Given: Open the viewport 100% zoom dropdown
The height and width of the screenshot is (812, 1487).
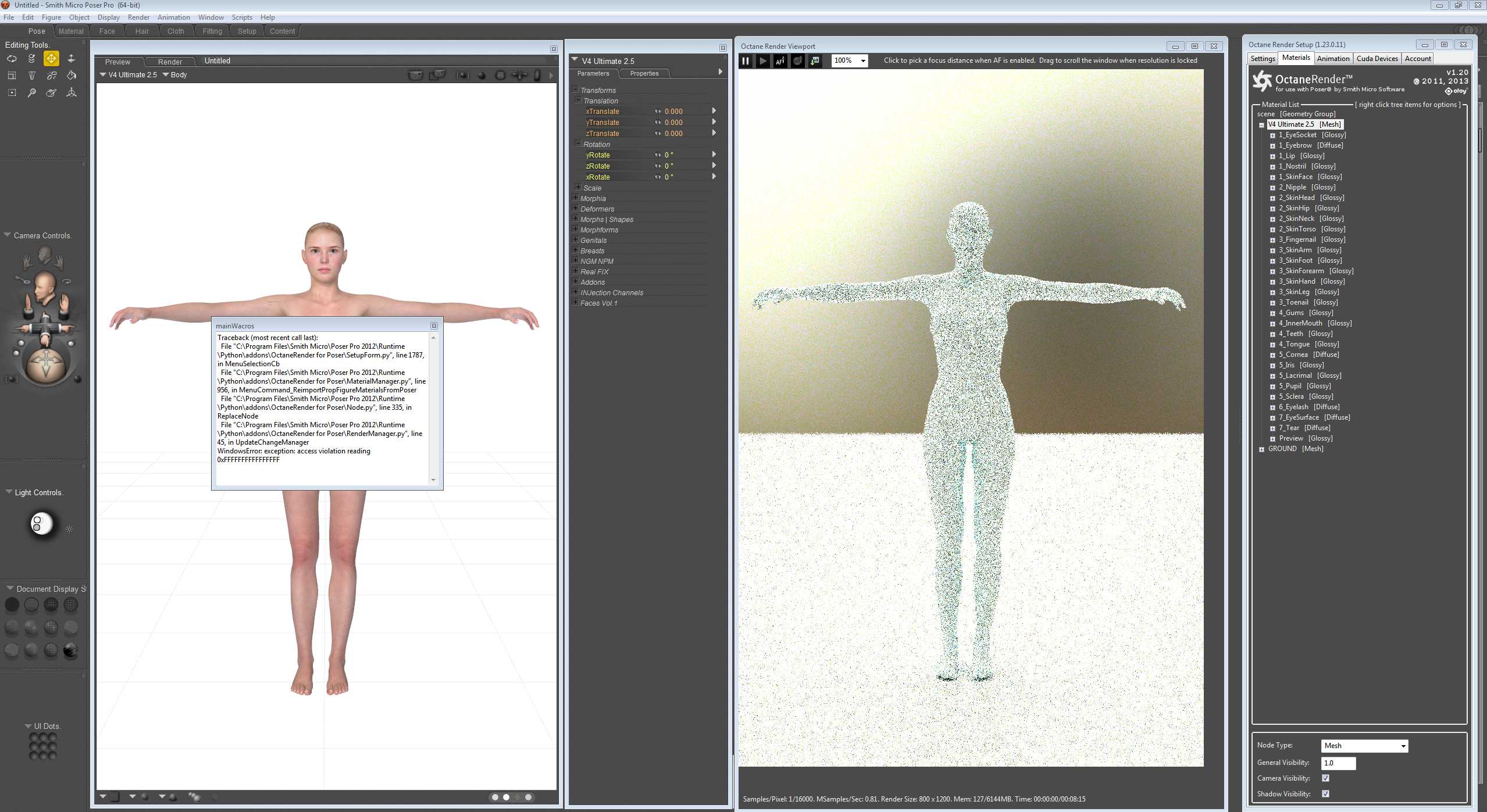Looking at the screenshot, I should (863, 61).
